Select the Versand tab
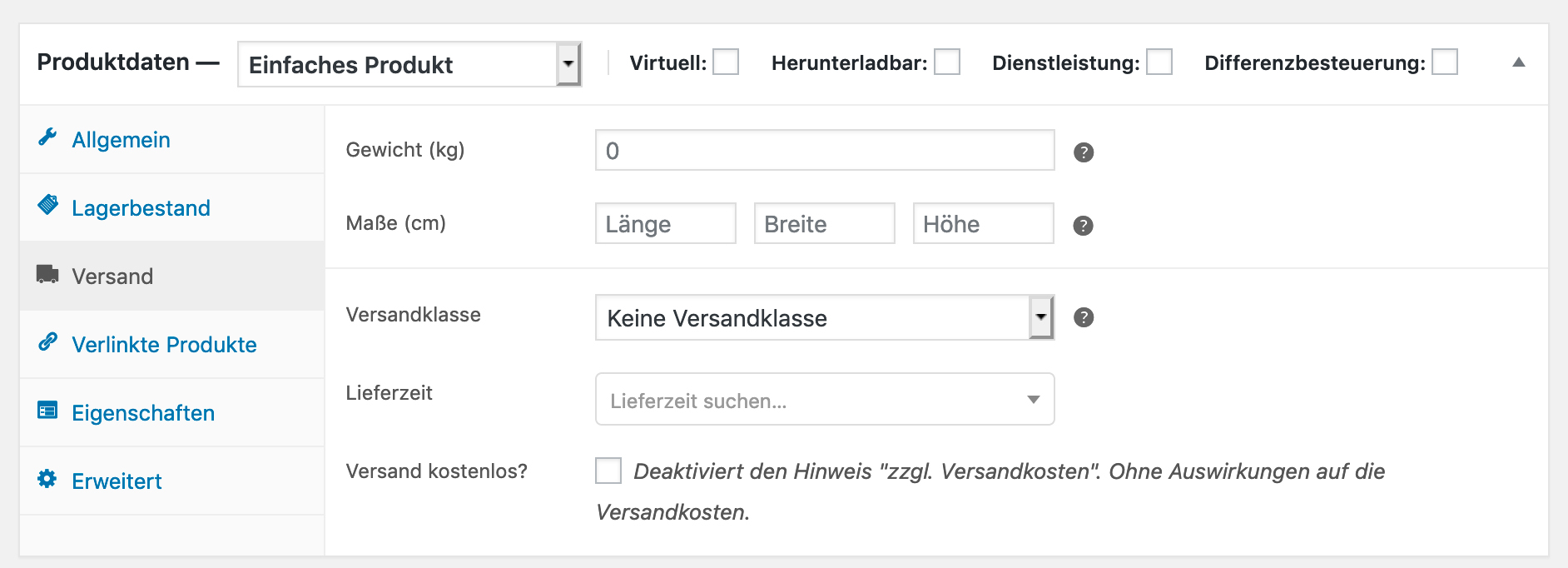Image resolution: width=1568 pixels, height=568 pixels. (x=172, y=277)
